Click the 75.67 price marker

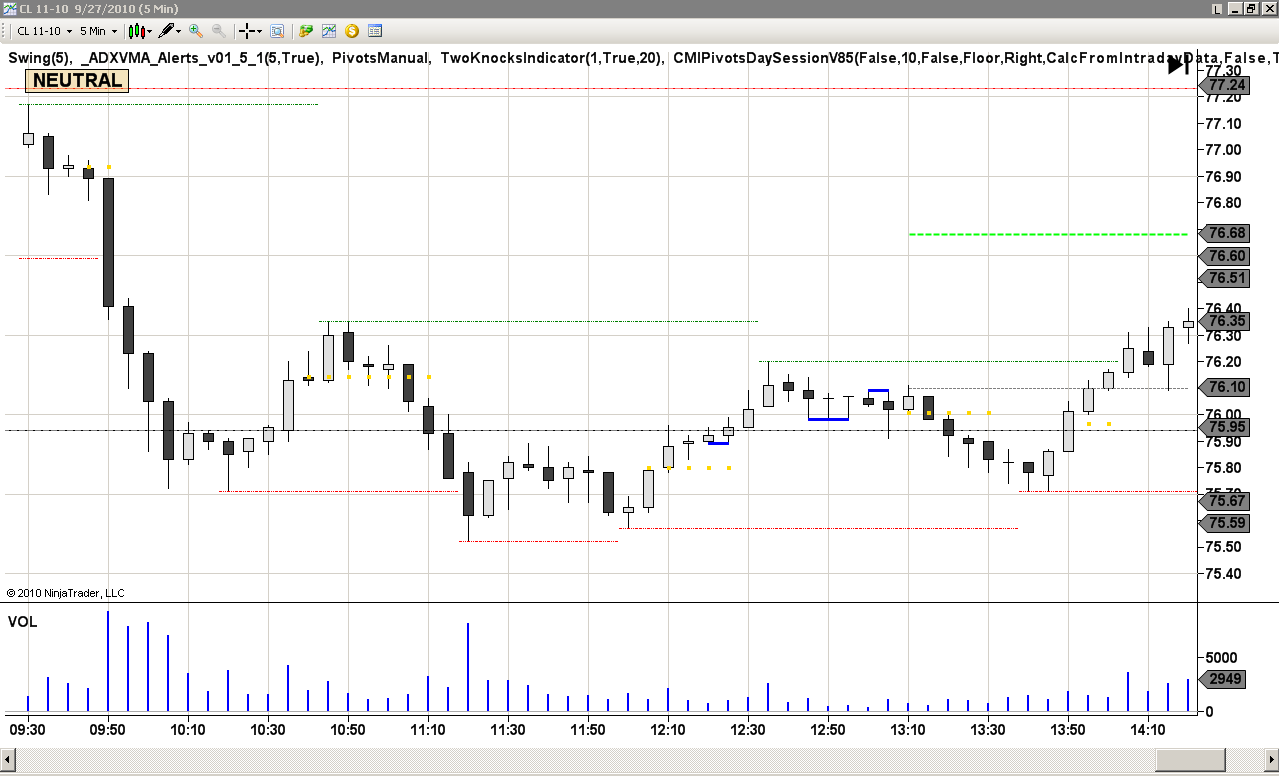(x=1226, y=500)
